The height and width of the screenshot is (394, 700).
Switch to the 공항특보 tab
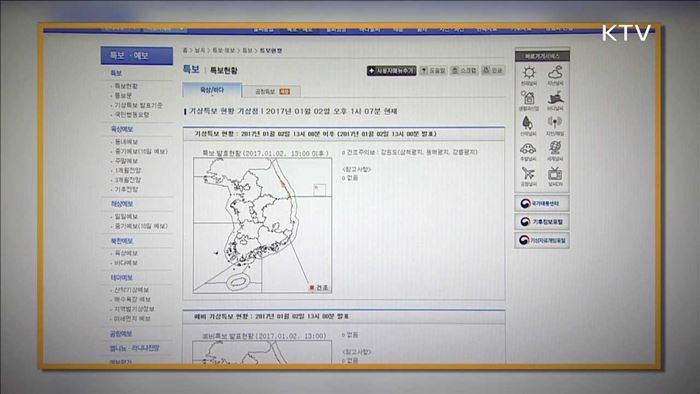(x=271, y=91)
